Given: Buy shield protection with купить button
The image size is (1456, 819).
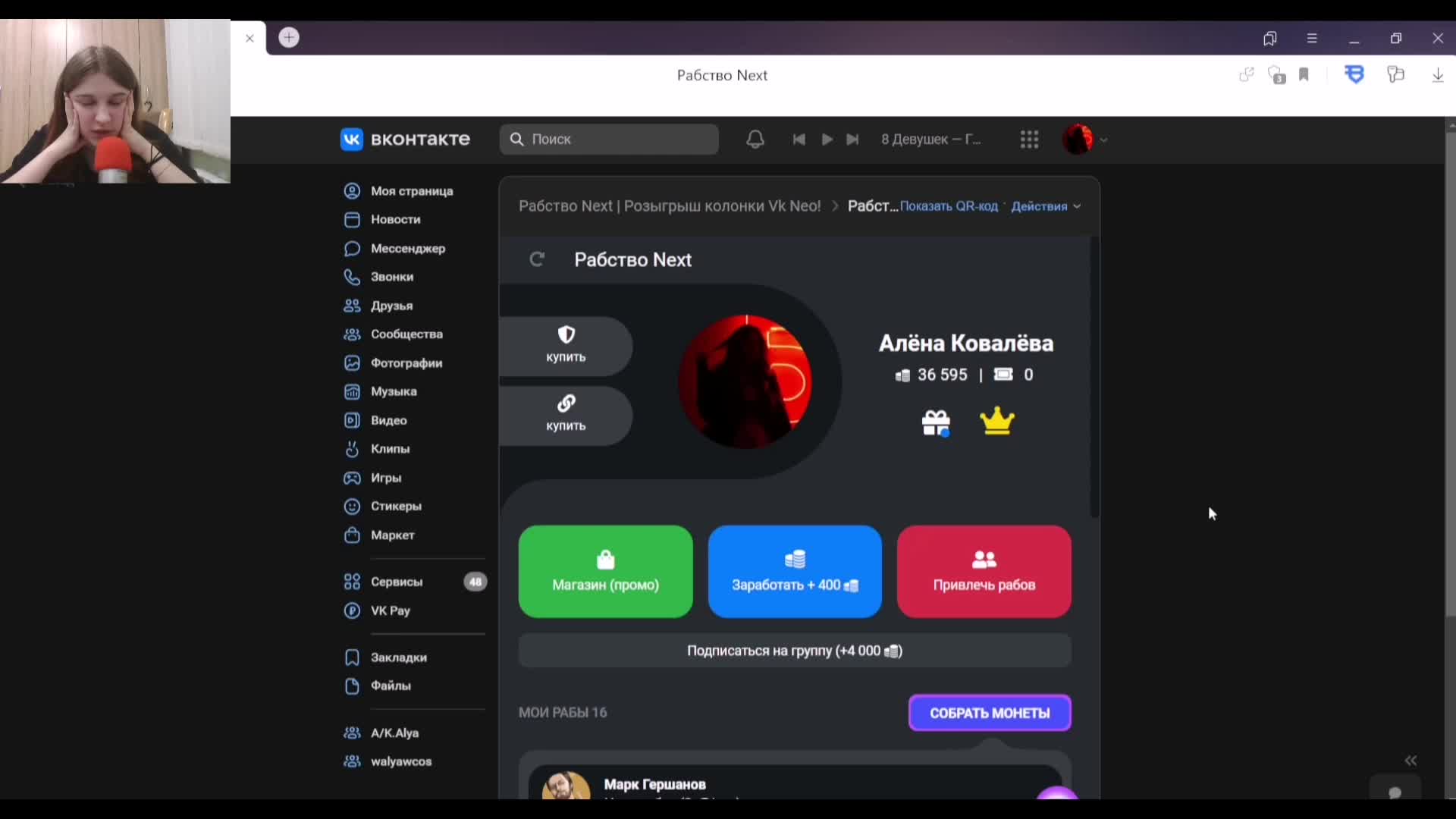Looking at the screenshot, I should pyautogui.click(x=566, y=345).
